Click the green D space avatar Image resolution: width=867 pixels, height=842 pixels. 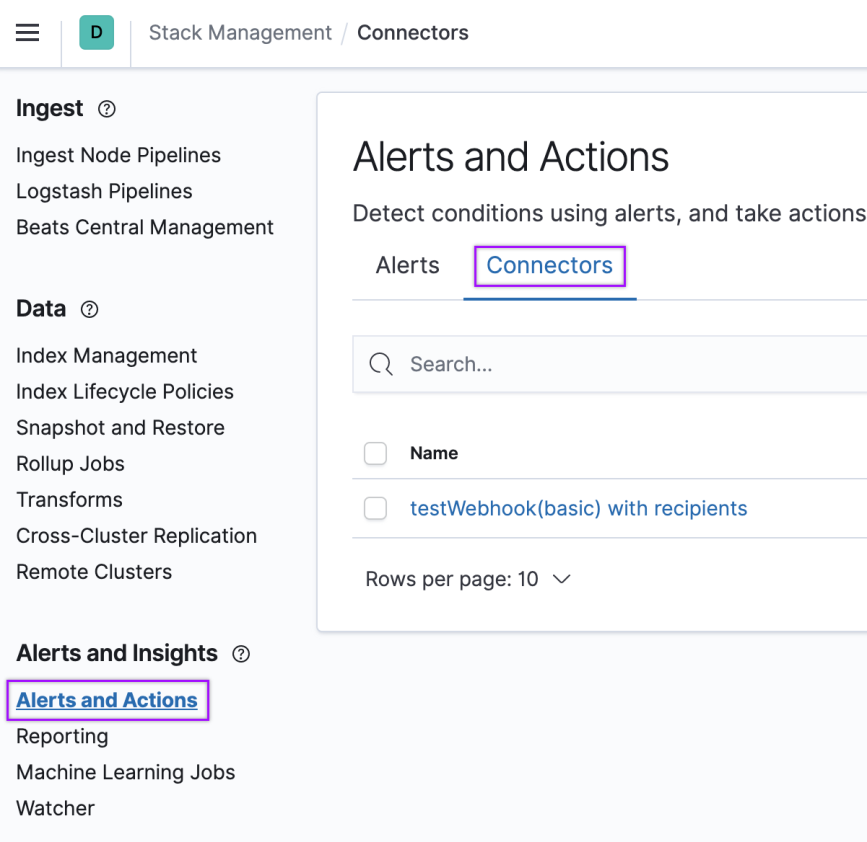97,33
